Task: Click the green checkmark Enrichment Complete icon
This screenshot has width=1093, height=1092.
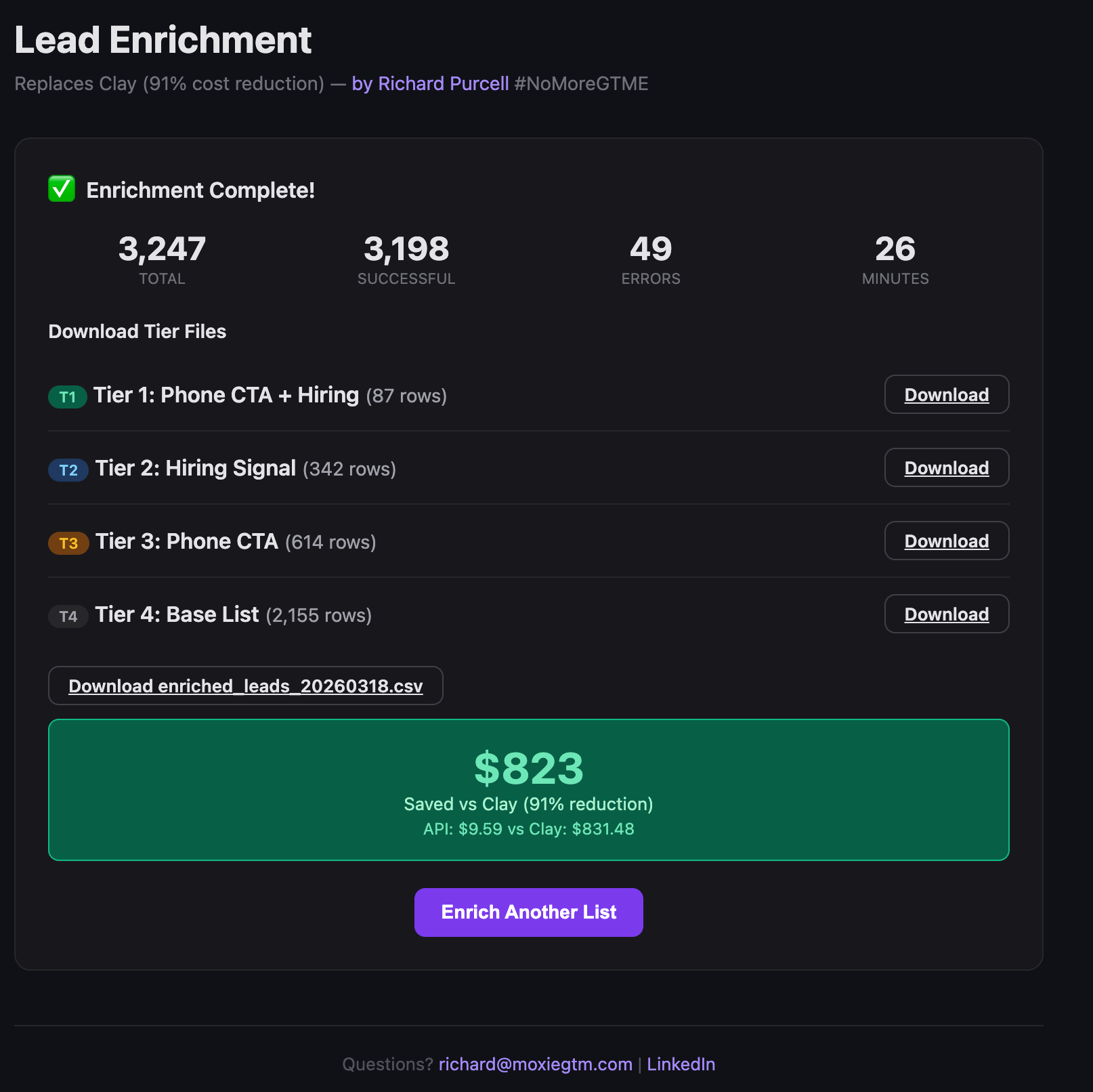Action: click(x=62, y=189)
